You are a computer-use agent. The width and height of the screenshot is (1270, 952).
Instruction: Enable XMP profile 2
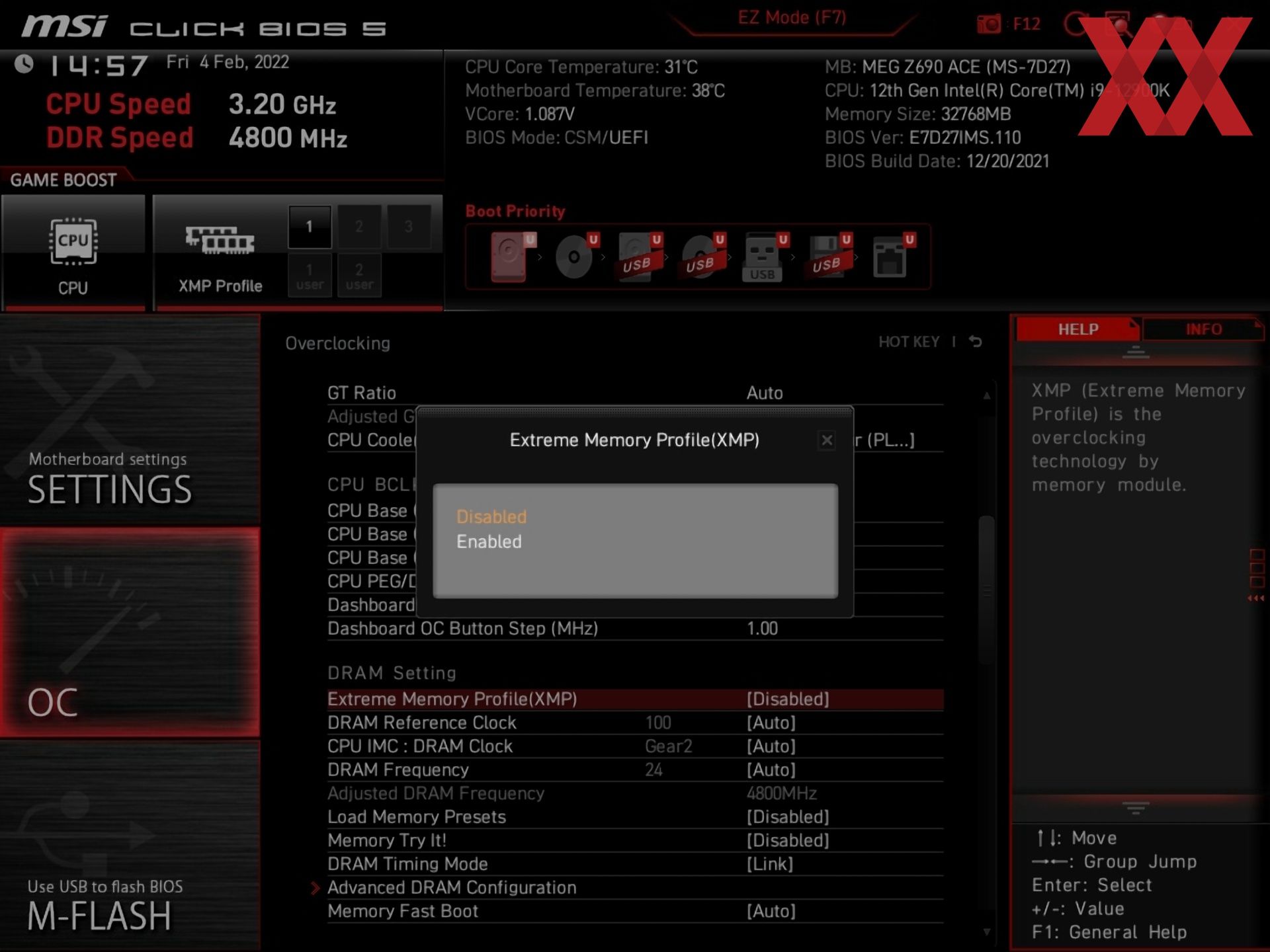359,227
